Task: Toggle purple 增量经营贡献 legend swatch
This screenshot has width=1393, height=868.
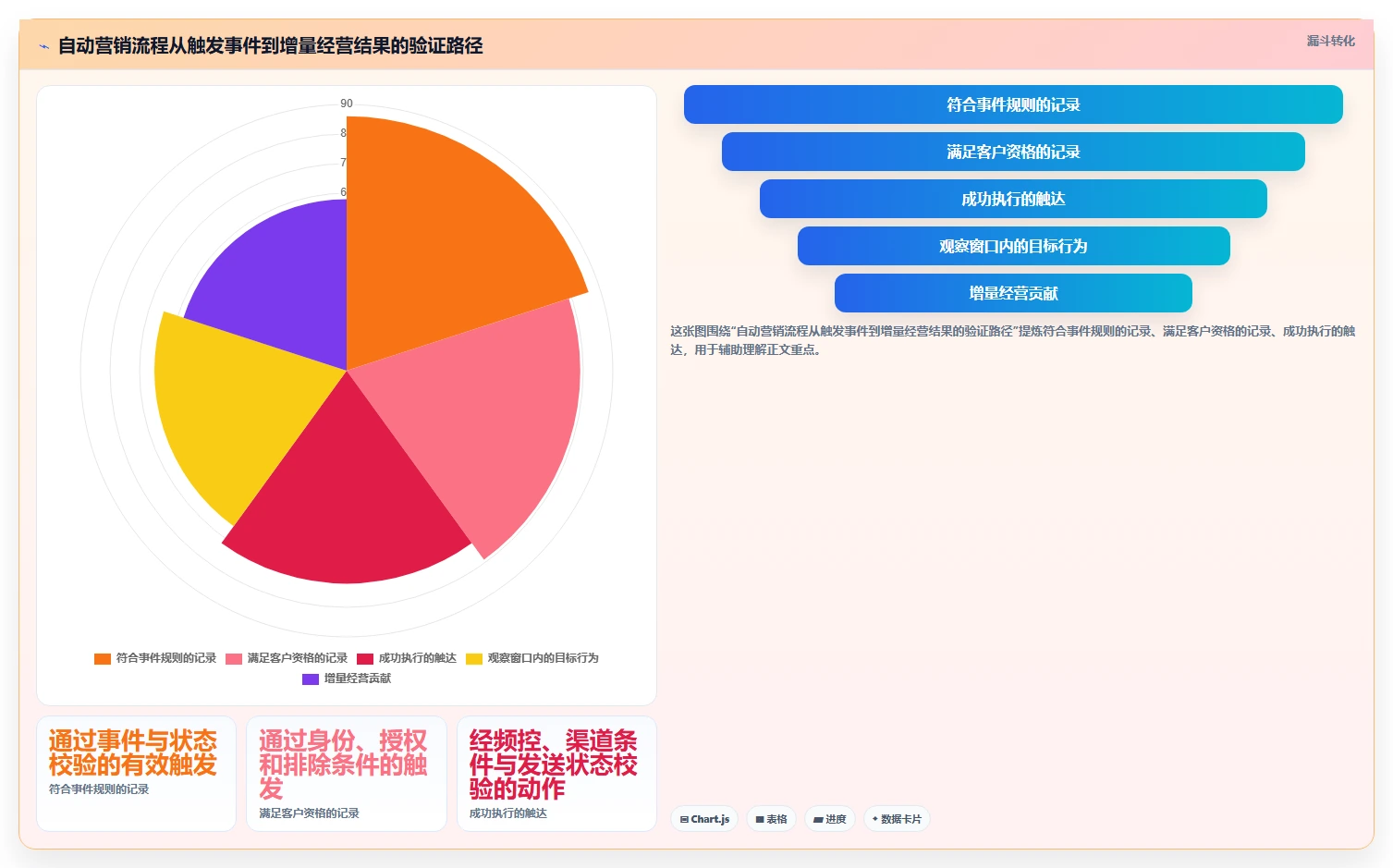Action: [311, 679]
